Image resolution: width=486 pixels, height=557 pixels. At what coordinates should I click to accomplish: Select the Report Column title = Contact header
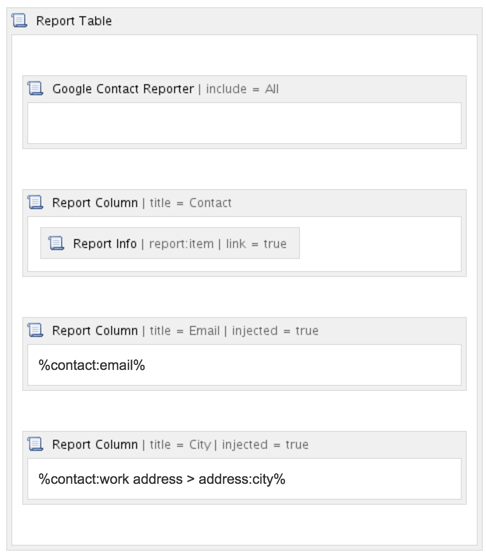pyautogui.click(x=244, y=203)
